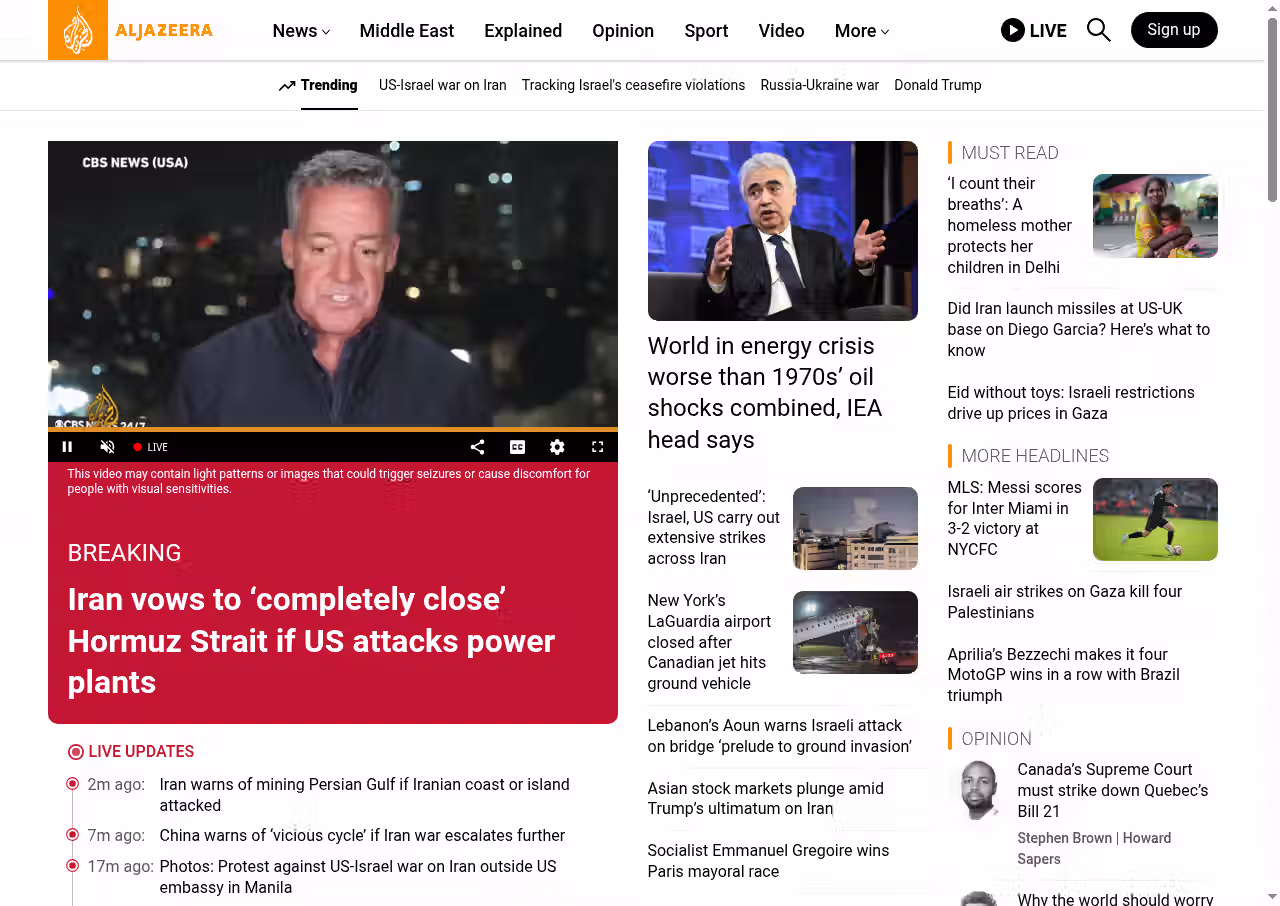Click the Sign up button

(1174, 30)
